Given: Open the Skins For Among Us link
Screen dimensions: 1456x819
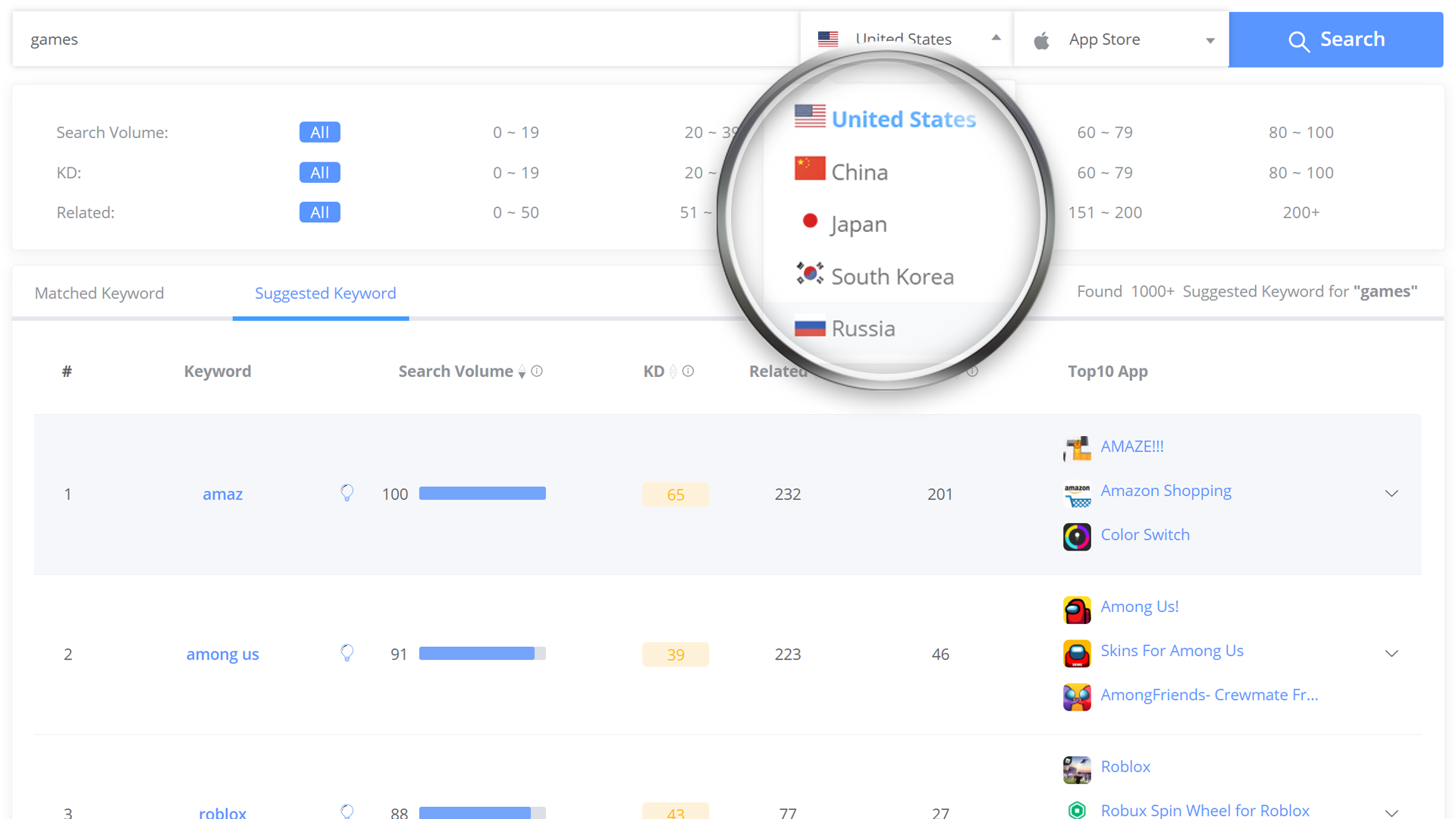Looking at the screenshot, I should tap(1172, 651).
